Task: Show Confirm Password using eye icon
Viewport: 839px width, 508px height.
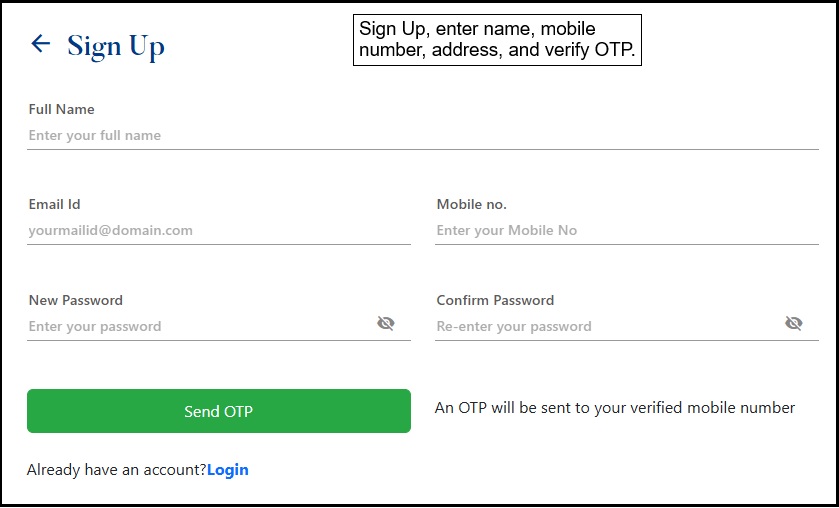Action: pos(794,323)
